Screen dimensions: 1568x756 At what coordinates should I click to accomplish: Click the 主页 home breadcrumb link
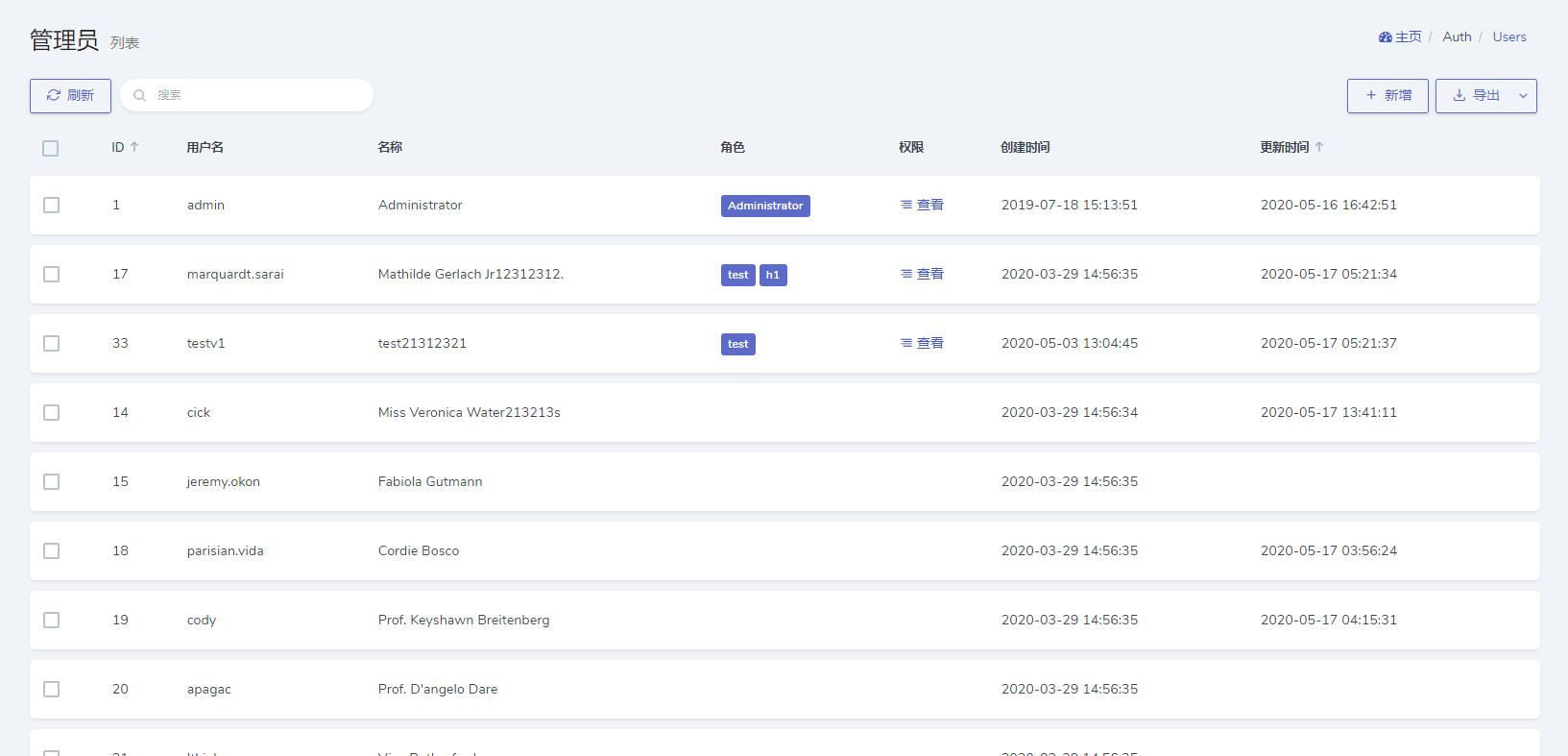click(x=1408, y=37)
